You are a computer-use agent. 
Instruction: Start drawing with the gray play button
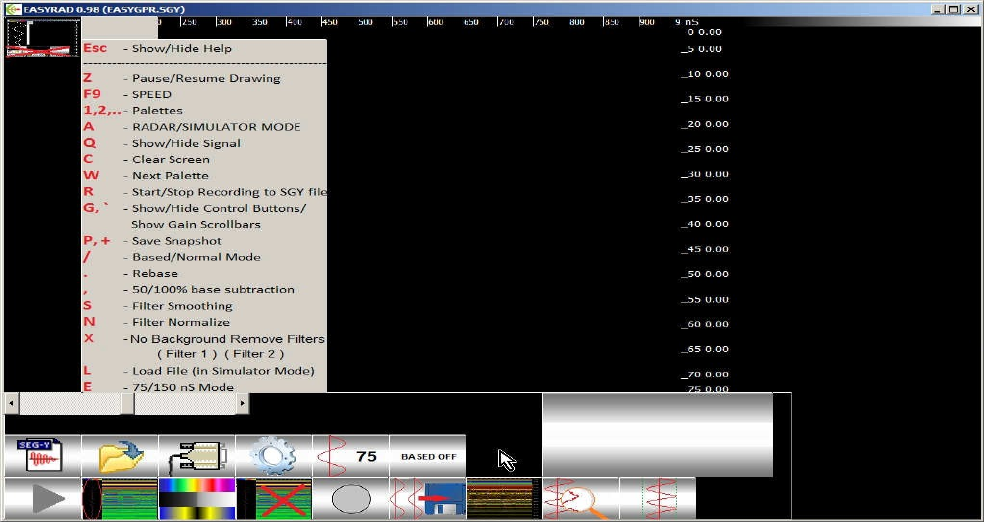pyautogui.click(x=43, y=499)
